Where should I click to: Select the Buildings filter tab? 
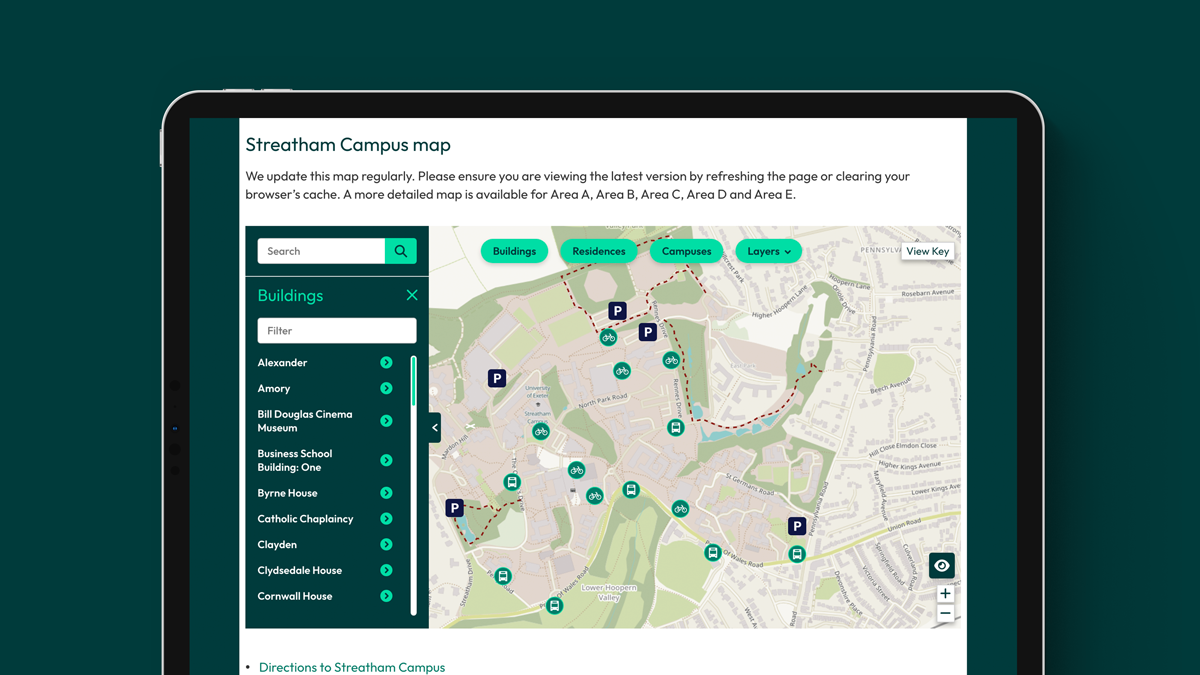(514, 251)
